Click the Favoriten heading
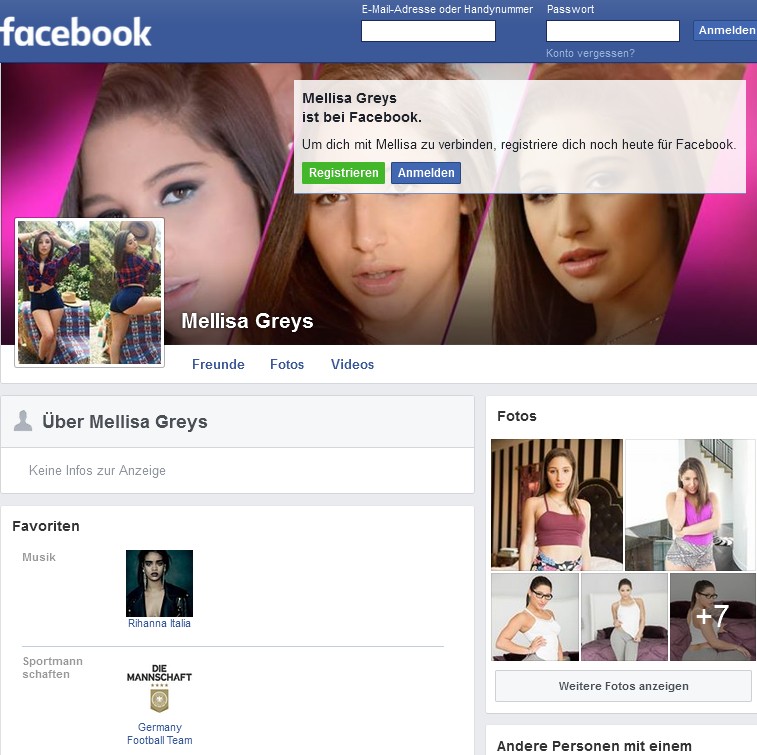757x755 pixels. pyautogui.click(x=46, y=526)
